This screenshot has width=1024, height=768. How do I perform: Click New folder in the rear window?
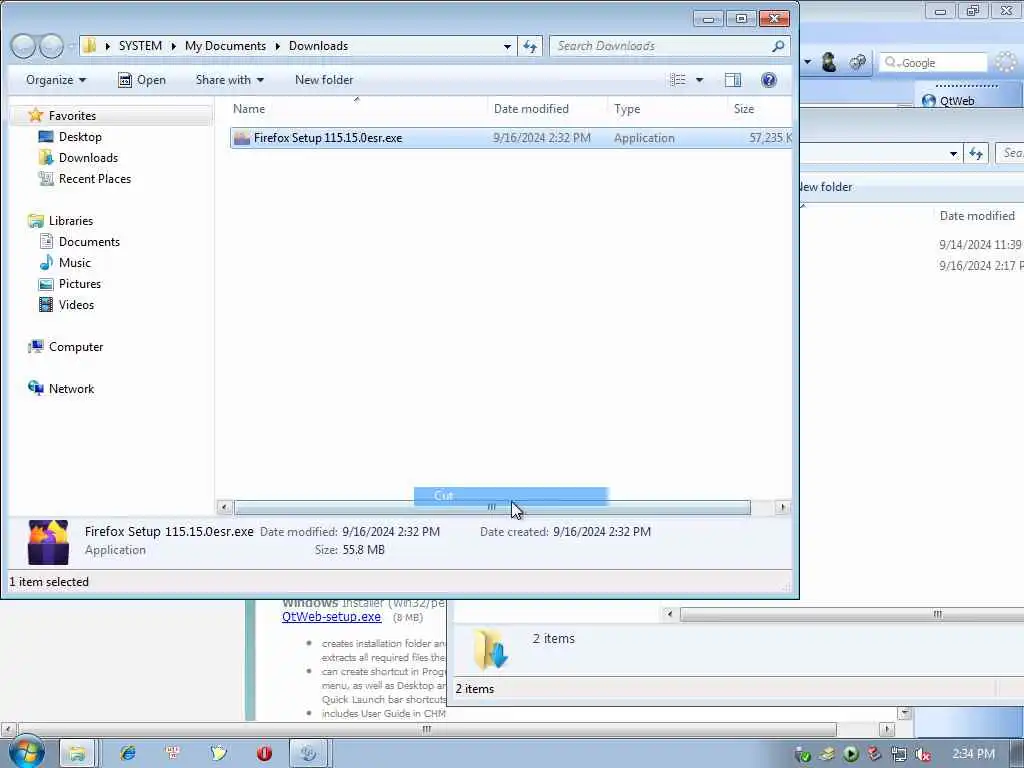tap(826, 187)
